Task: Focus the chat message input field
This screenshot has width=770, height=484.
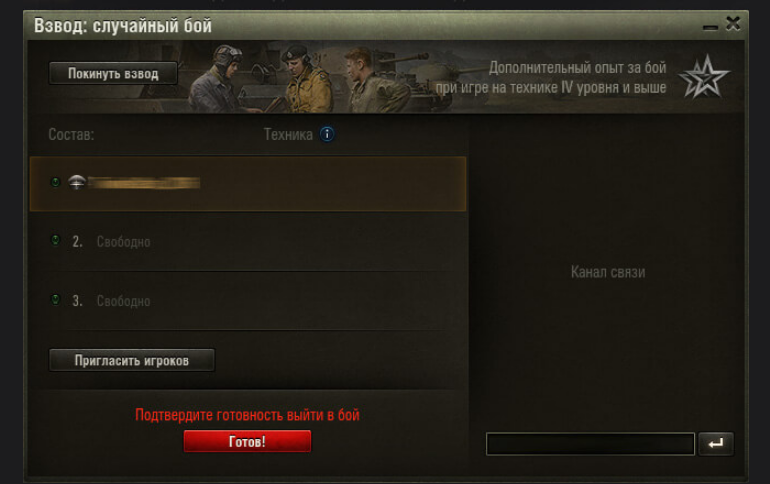Action: click(590, 444)
